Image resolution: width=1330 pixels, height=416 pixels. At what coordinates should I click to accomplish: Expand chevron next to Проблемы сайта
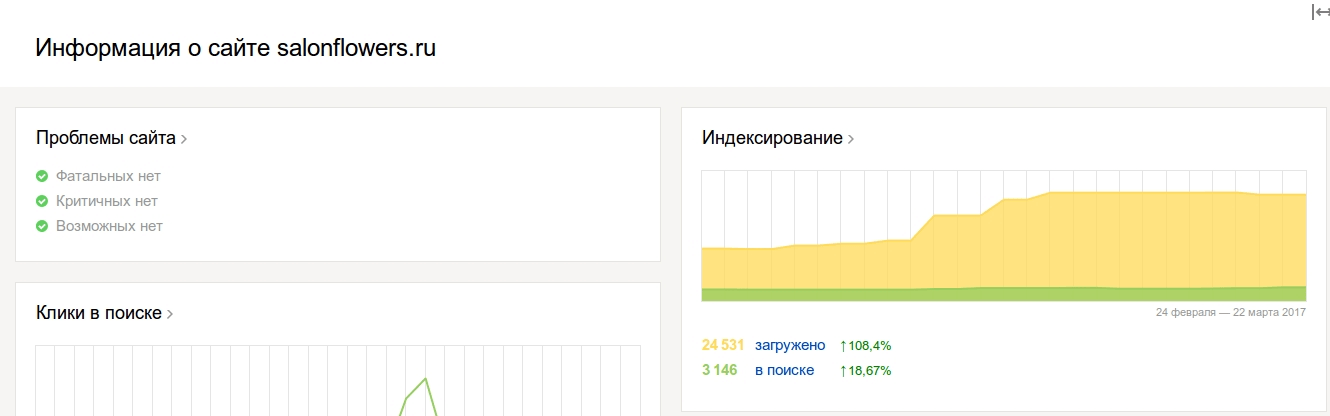click(x=184, y=139)
